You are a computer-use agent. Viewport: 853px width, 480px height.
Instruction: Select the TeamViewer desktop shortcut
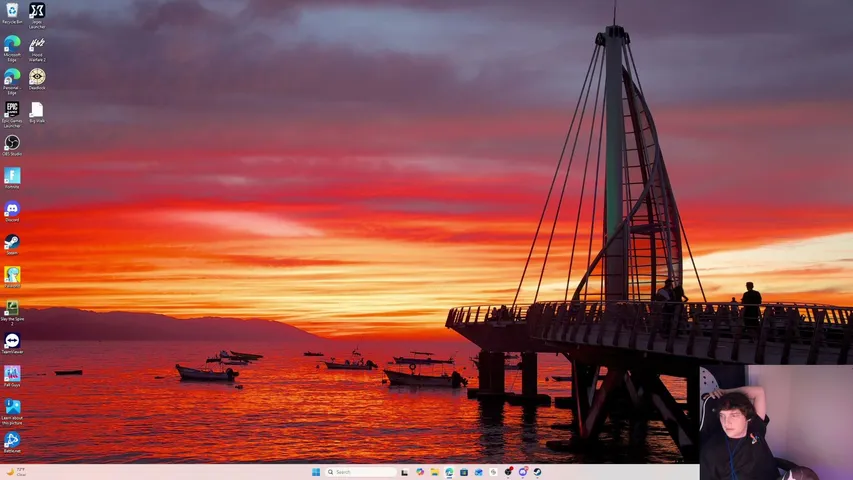pos(12,343)
